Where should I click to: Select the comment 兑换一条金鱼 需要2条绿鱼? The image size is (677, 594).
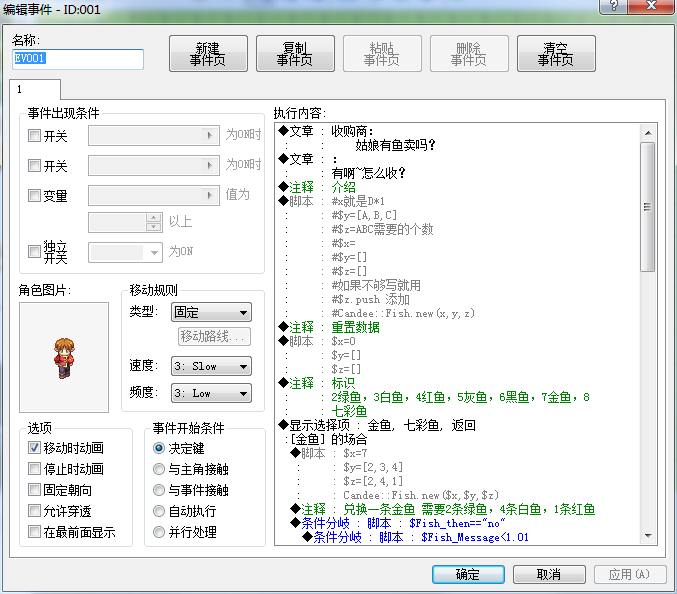469,509
